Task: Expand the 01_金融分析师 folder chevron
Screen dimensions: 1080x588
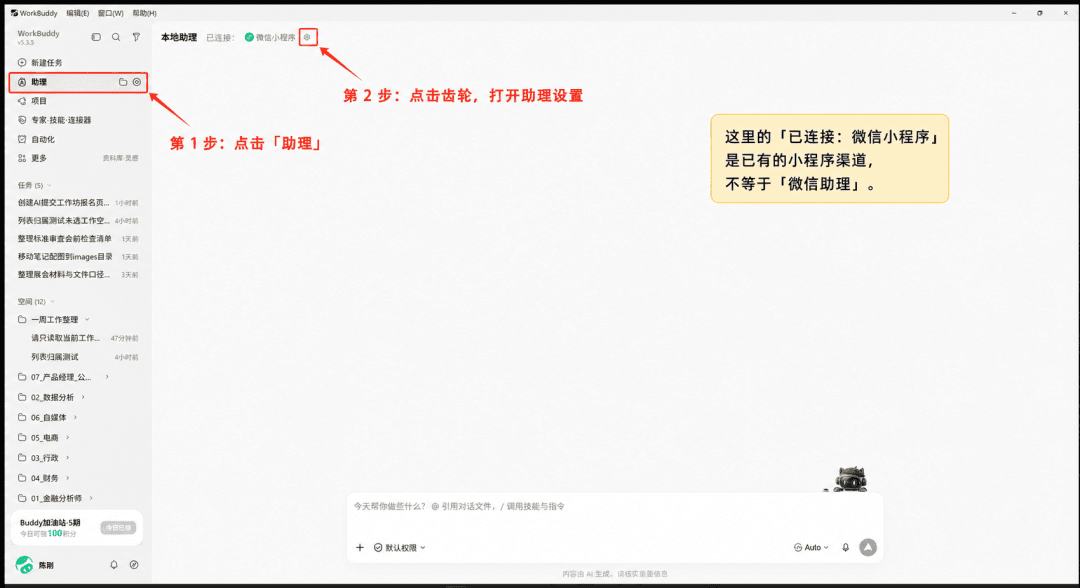Action: 91,498
